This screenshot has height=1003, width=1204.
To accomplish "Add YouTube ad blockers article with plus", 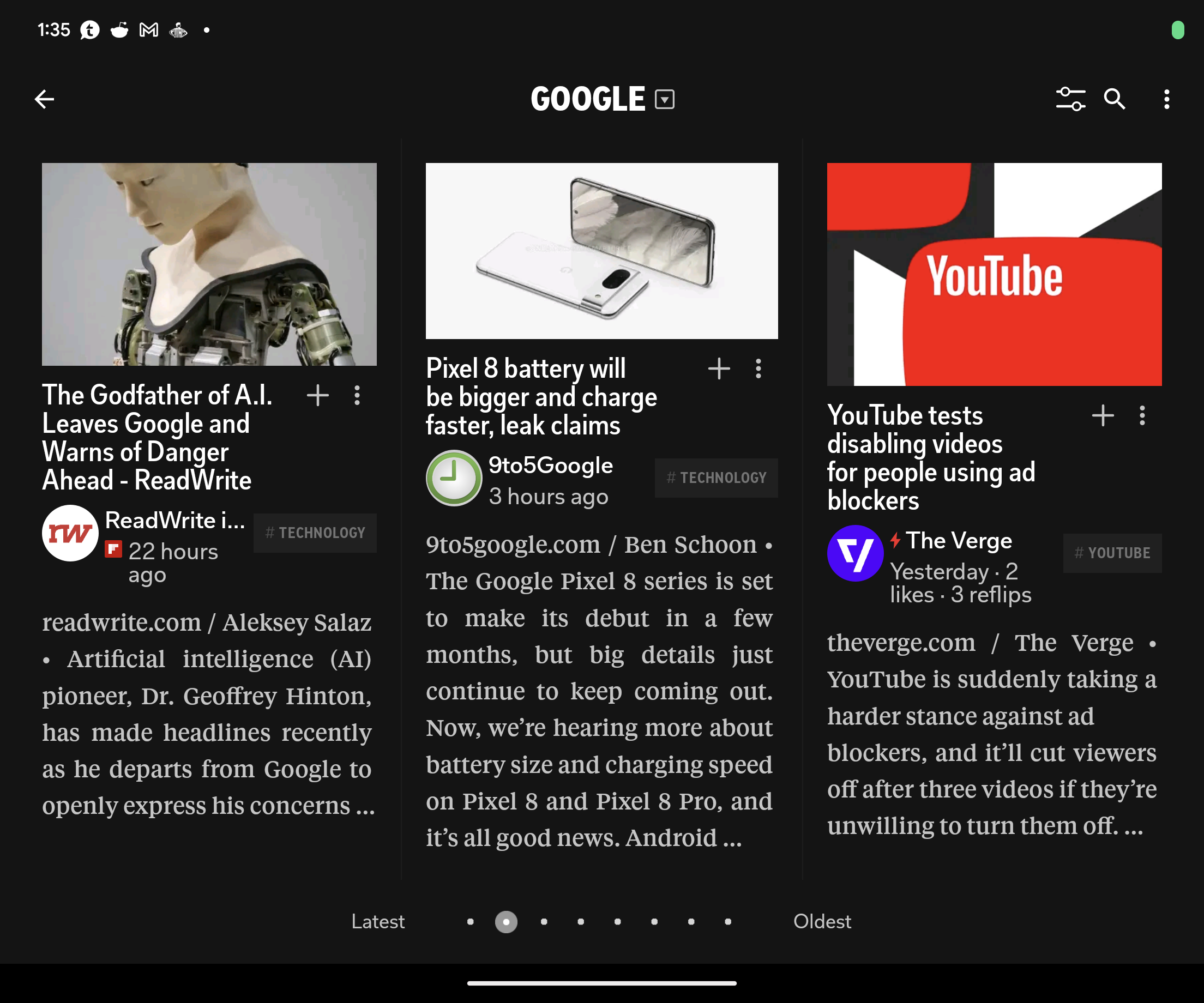I will [1103, 415].
